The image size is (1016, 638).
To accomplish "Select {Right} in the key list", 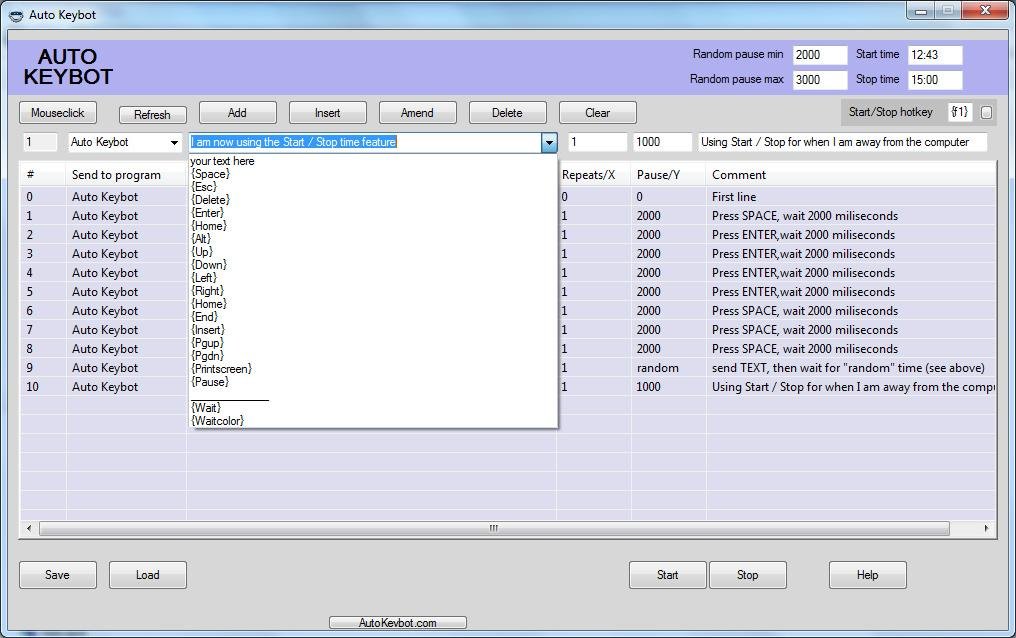I will click(x=207, y=290).
